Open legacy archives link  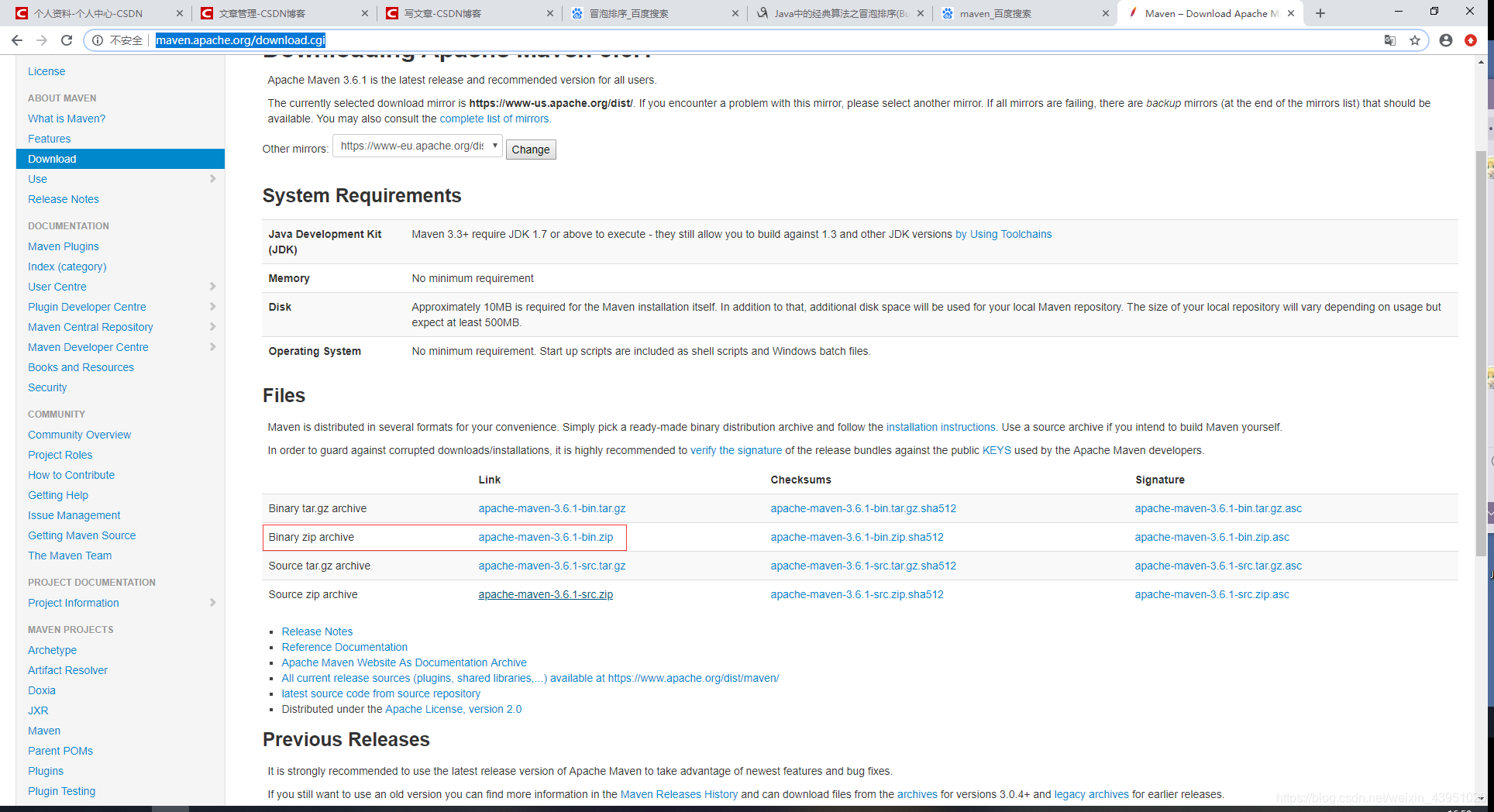tap(1091, 794)
